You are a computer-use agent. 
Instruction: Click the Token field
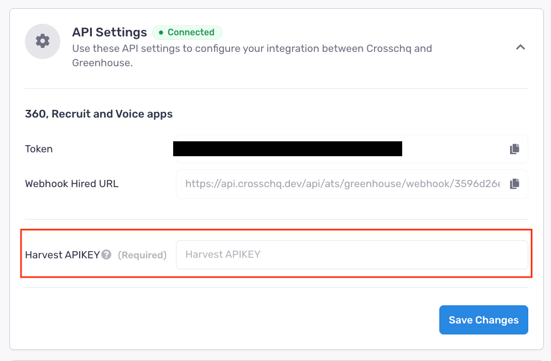pos(352,149)
